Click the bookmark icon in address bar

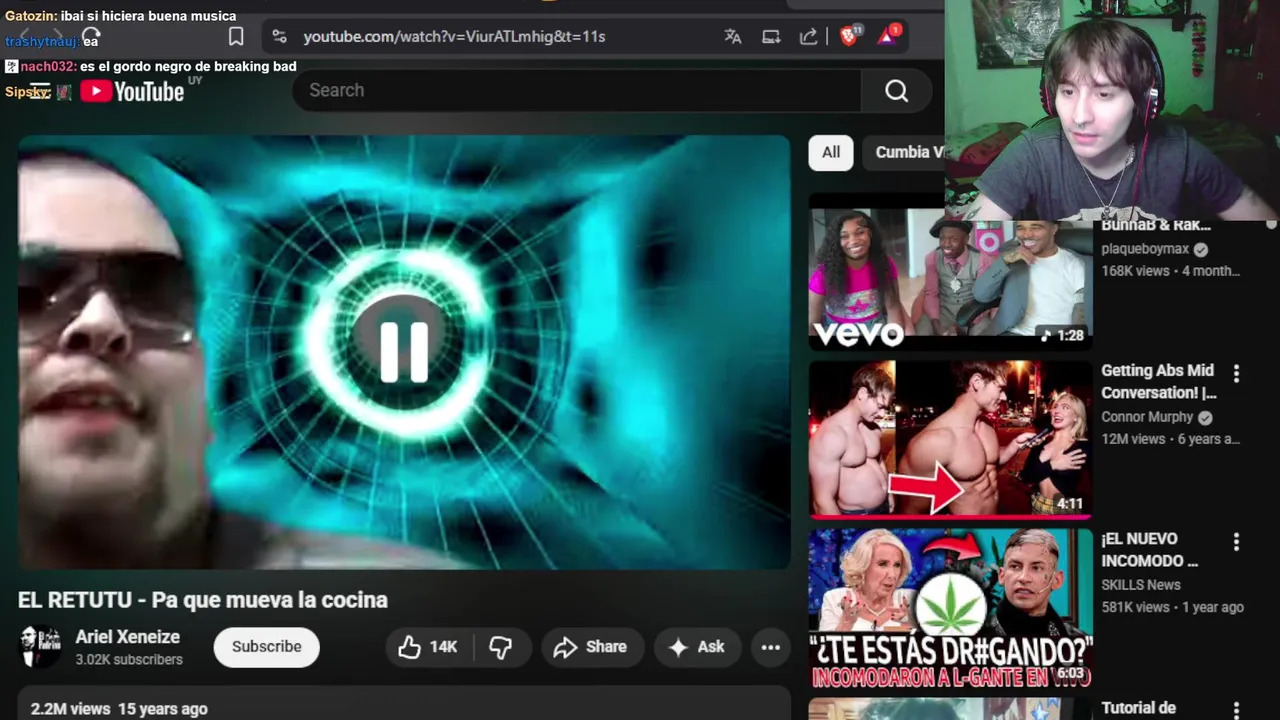(x=236, y=37)
